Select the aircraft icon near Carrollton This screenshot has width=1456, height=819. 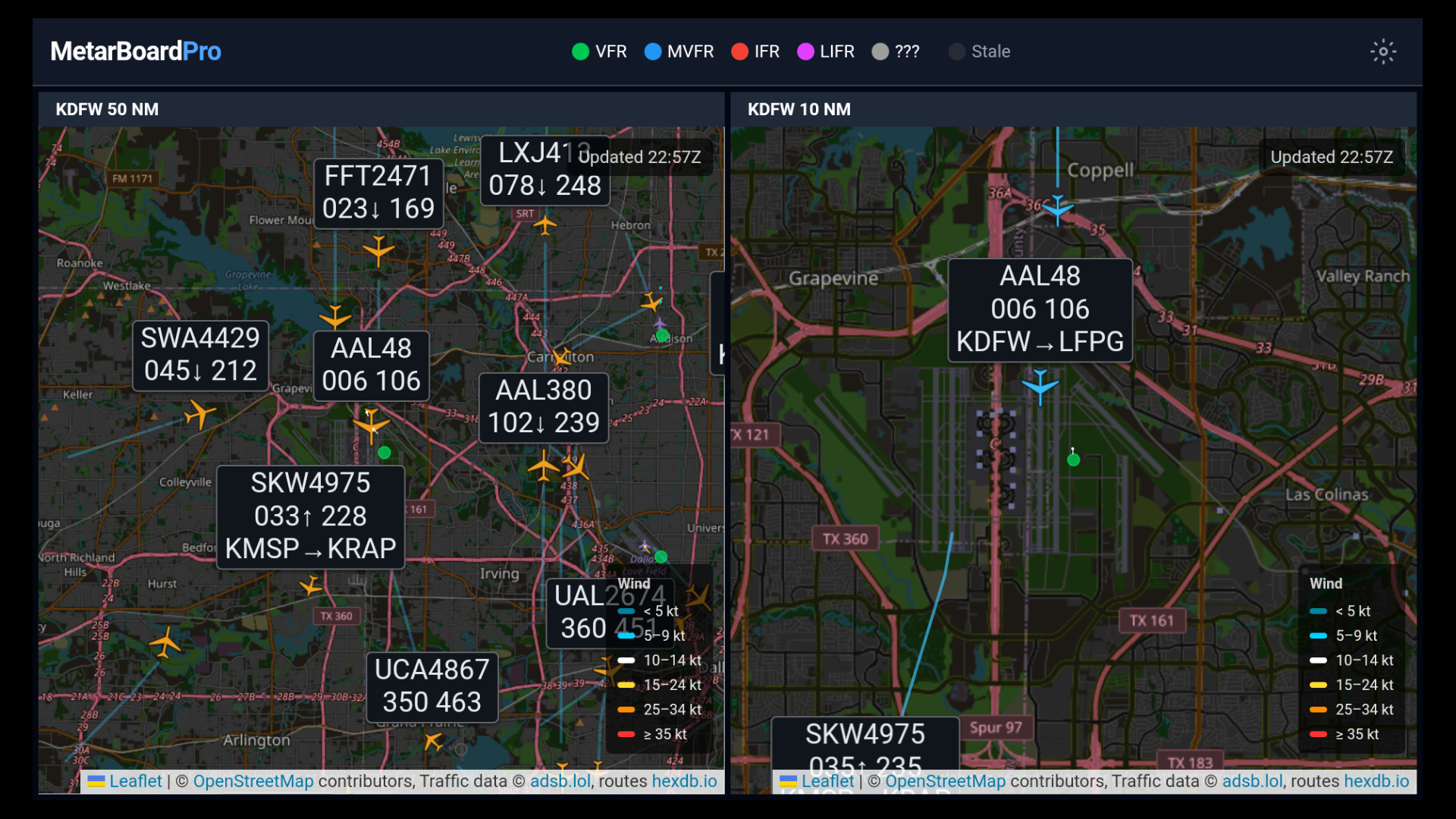pyautogui.click(x=562, y=356)
